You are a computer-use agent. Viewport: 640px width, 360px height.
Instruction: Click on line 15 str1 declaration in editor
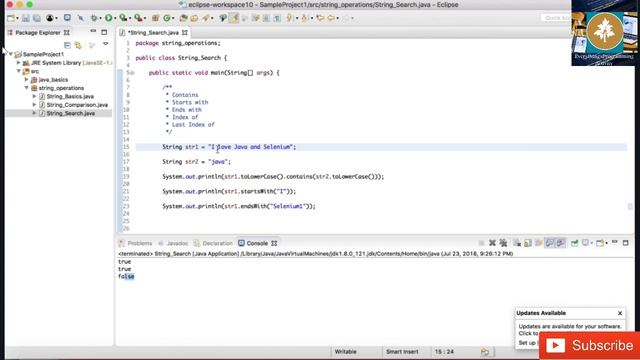[229, 147]
